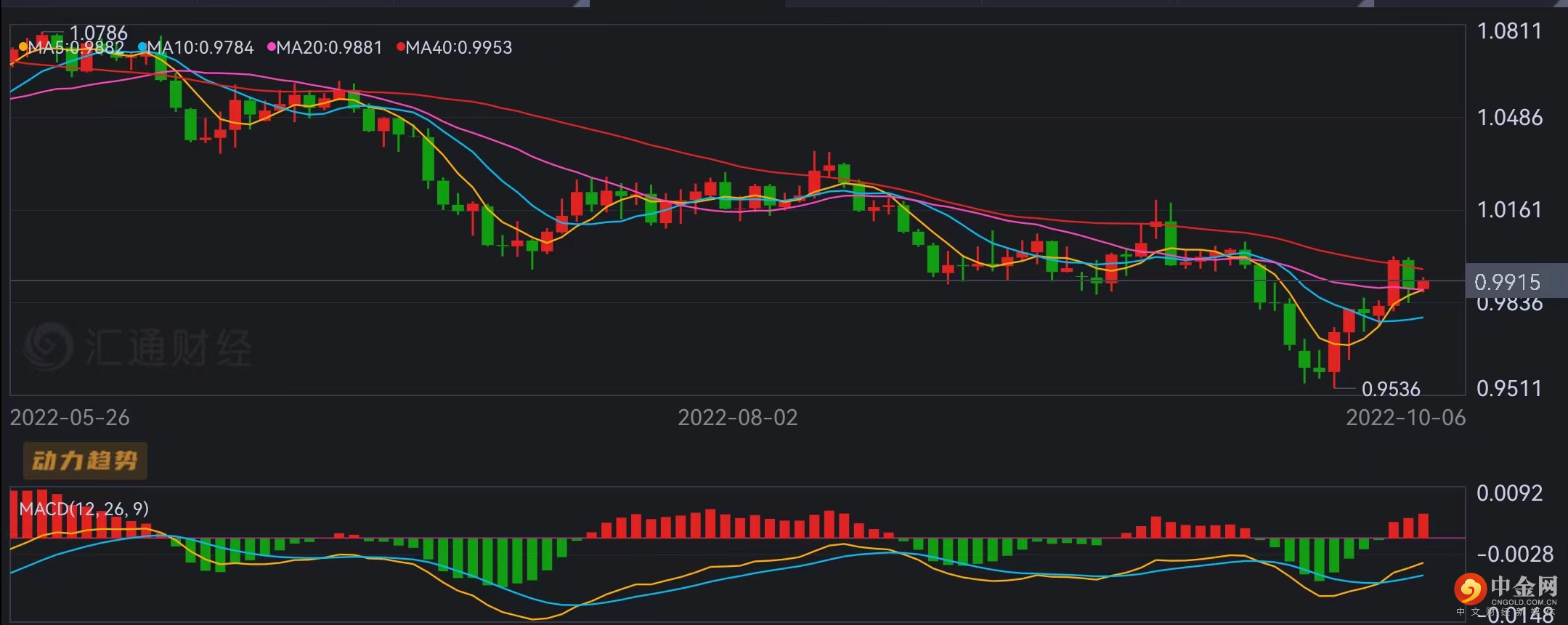1568x625 pixels.
Task: Select the middle date 2022-08-02
Action: pyautogui.click(x=738, y=418)
